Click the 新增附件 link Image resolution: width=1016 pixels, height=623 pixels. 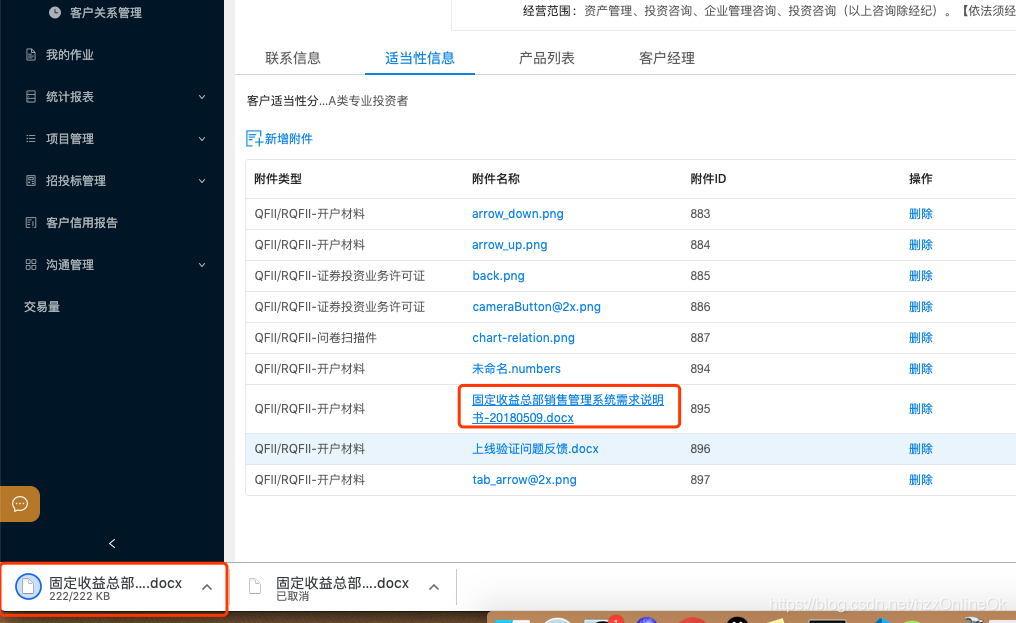288,139
